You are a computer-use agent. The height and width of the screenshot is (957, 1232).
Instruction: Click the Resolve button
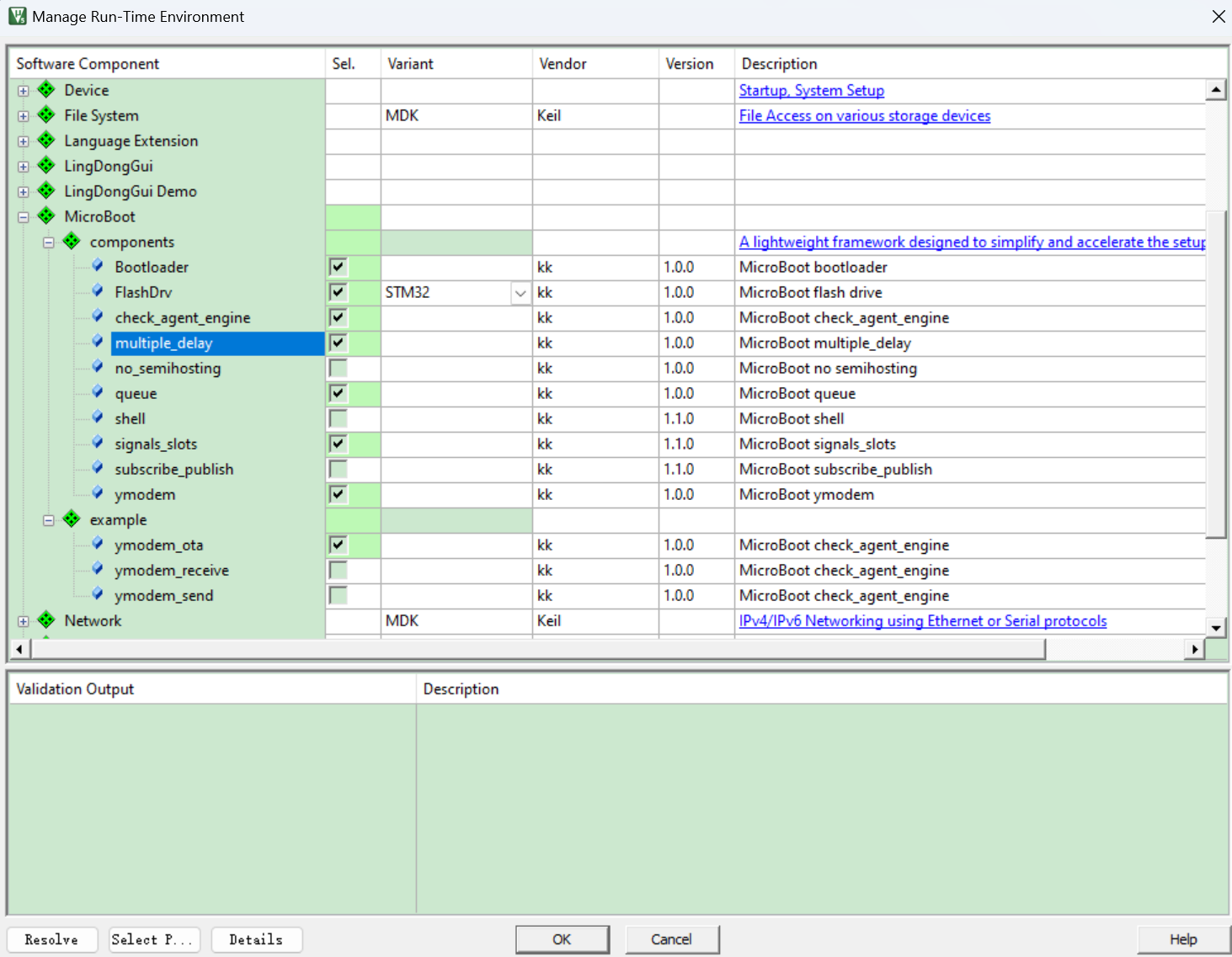(x=52, y=939)
